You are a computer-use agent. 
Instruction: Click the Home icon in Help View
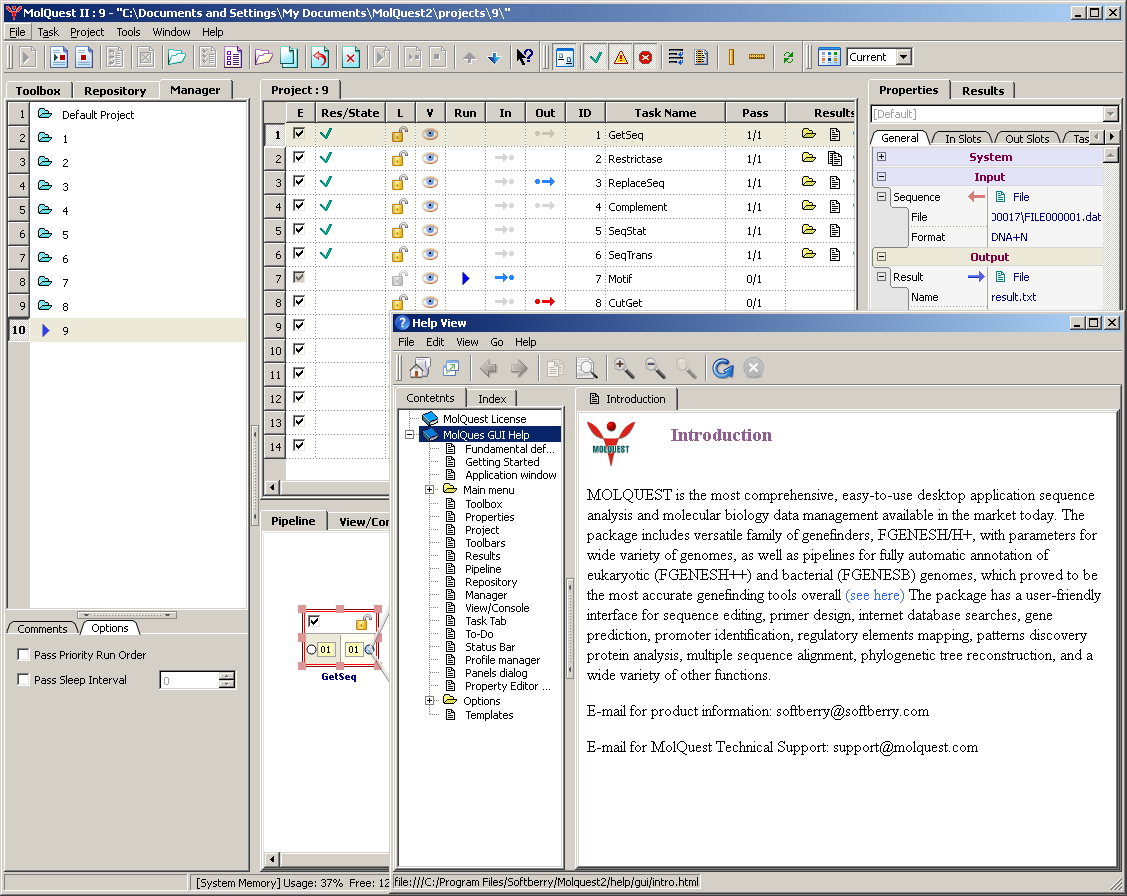(x=420, y=369)
